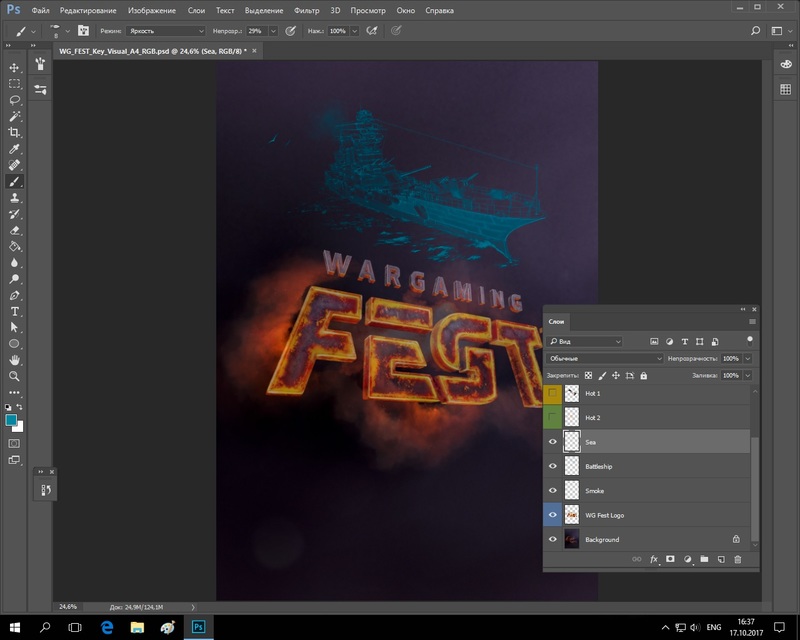Click the brush opacity percentage field
Viewport: 800px width, 640px height.
point(257,31)
